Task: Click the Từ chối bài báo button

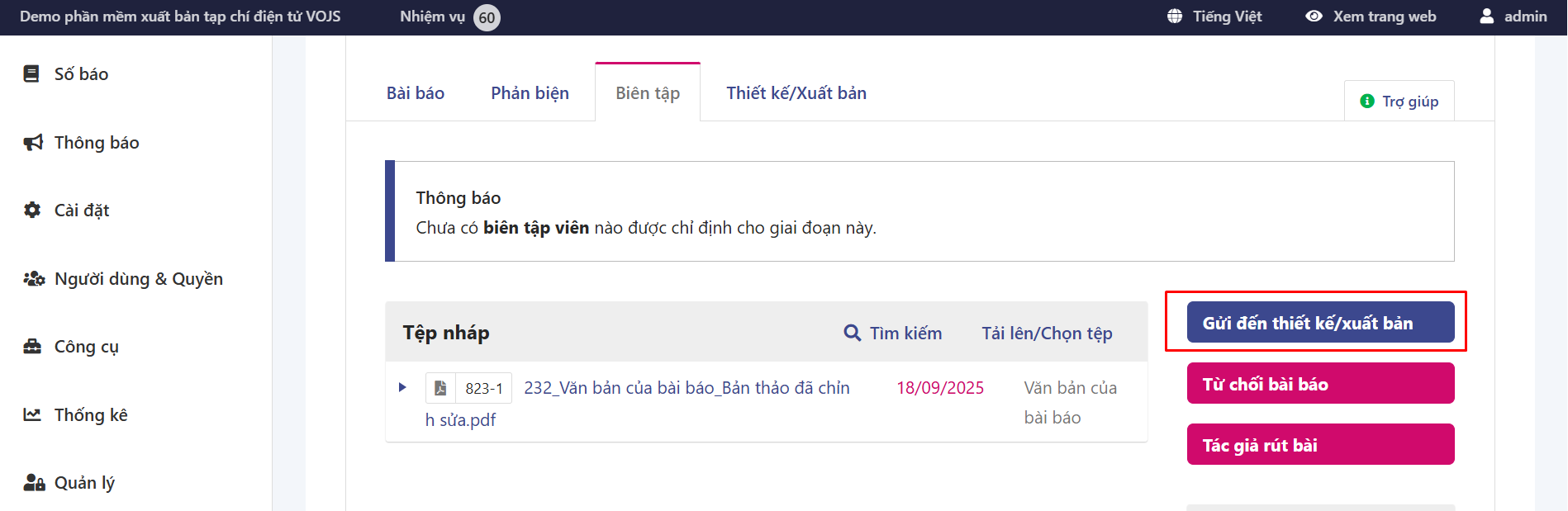Action: [1320, 384]
